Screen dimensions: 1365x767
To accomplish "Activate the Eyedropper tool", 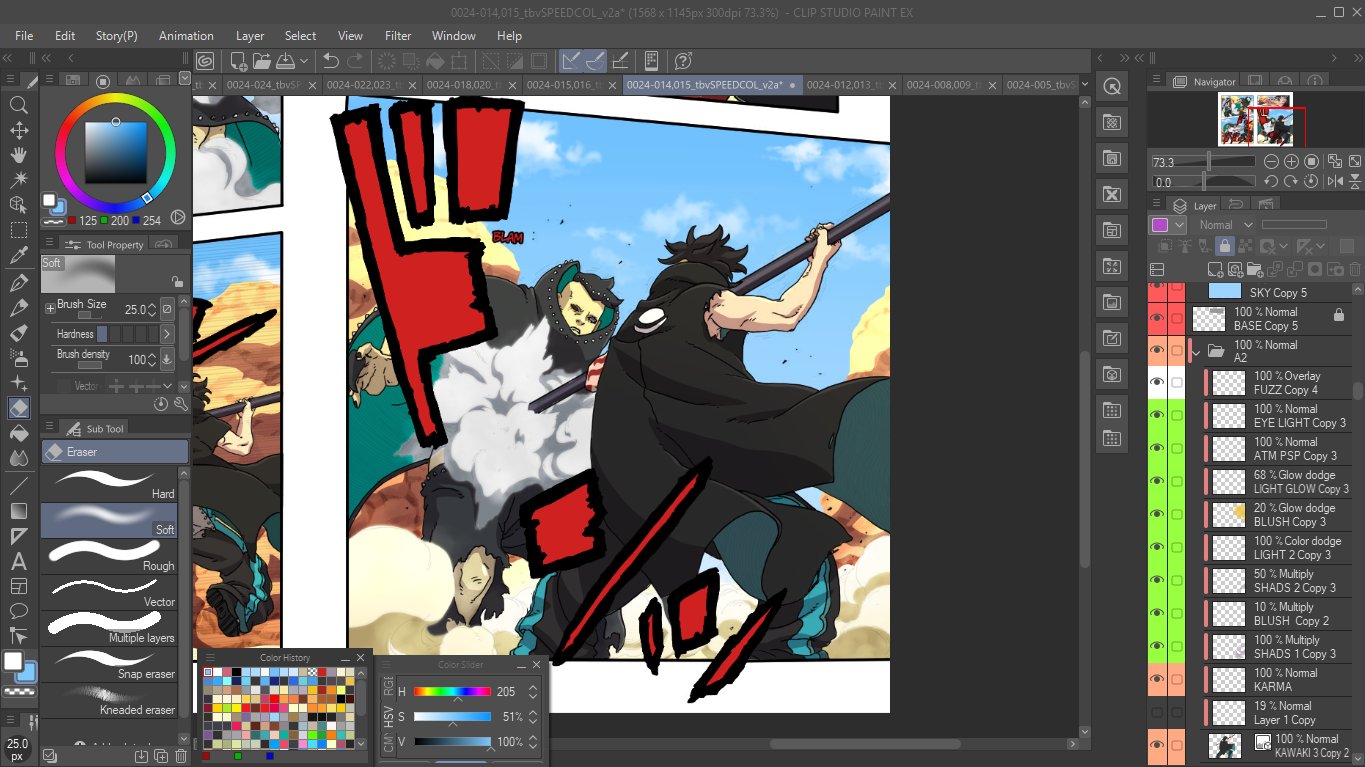I will (18, 257).
